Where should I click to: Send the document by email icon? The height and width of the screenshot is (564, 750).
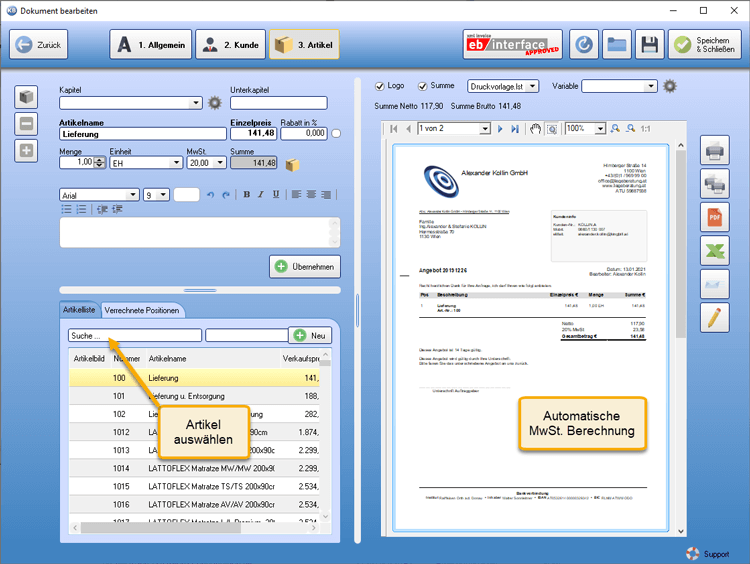click(x=715, y=284)
